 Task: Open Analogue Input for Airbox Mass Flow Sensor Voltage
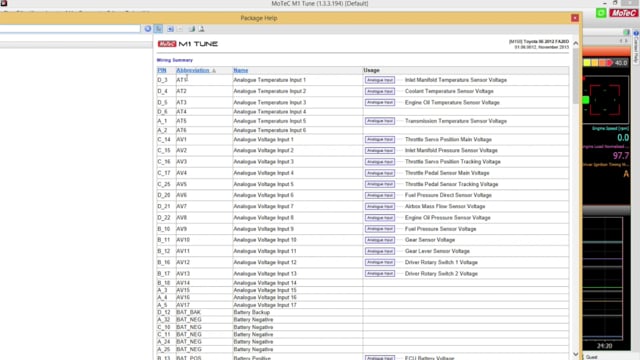pyautogui.click(x=380, y=207)
